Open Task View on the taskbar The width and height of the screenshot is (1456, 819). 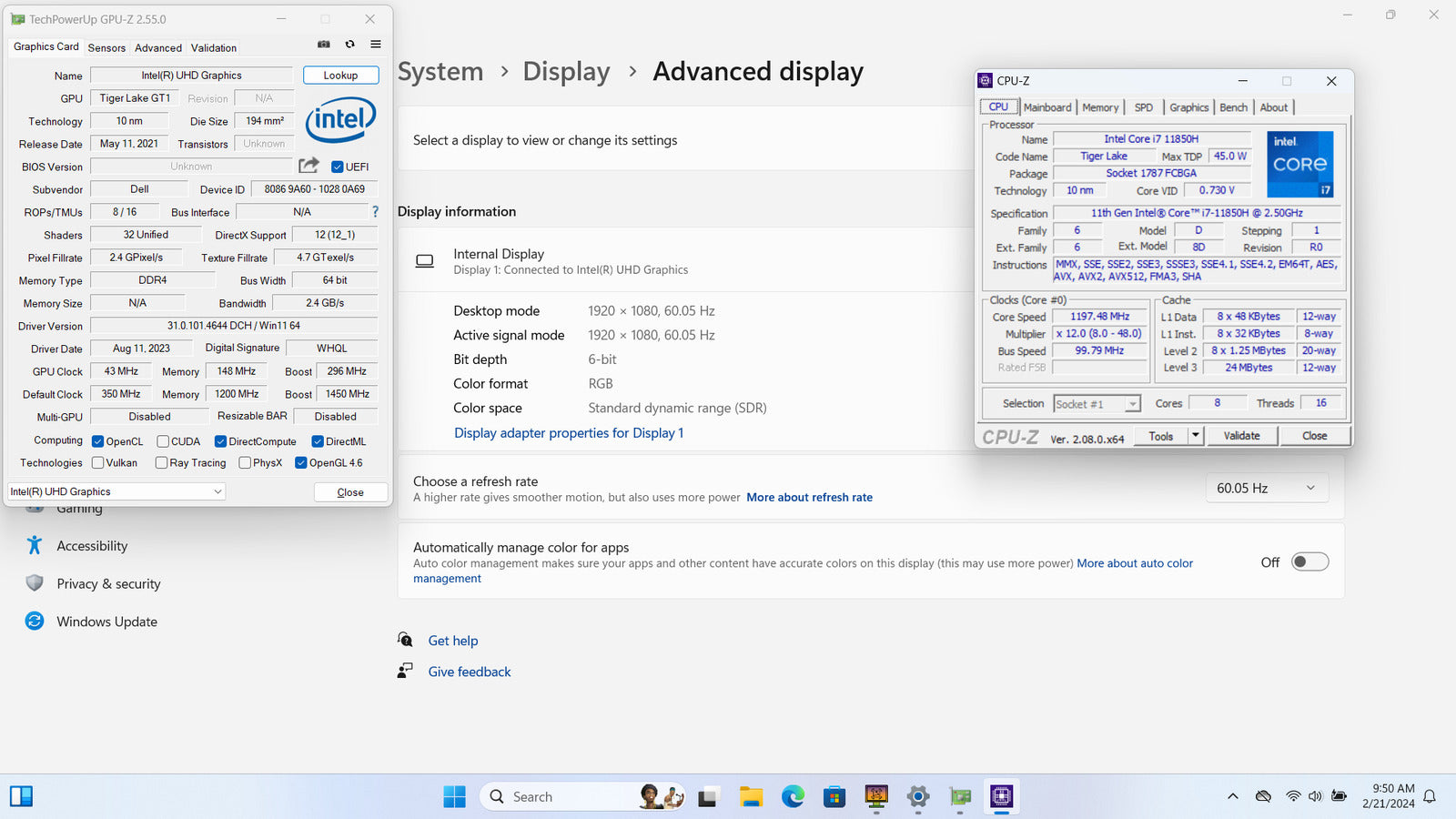point(707,797)
